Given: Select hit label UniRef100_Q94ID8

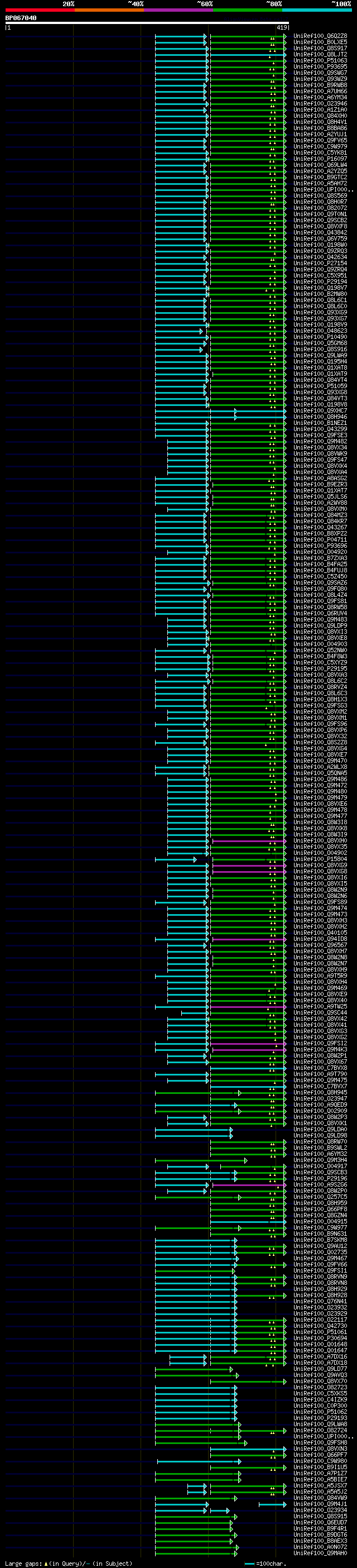Looking at the screenshot, I should click(x=321, y=939).
